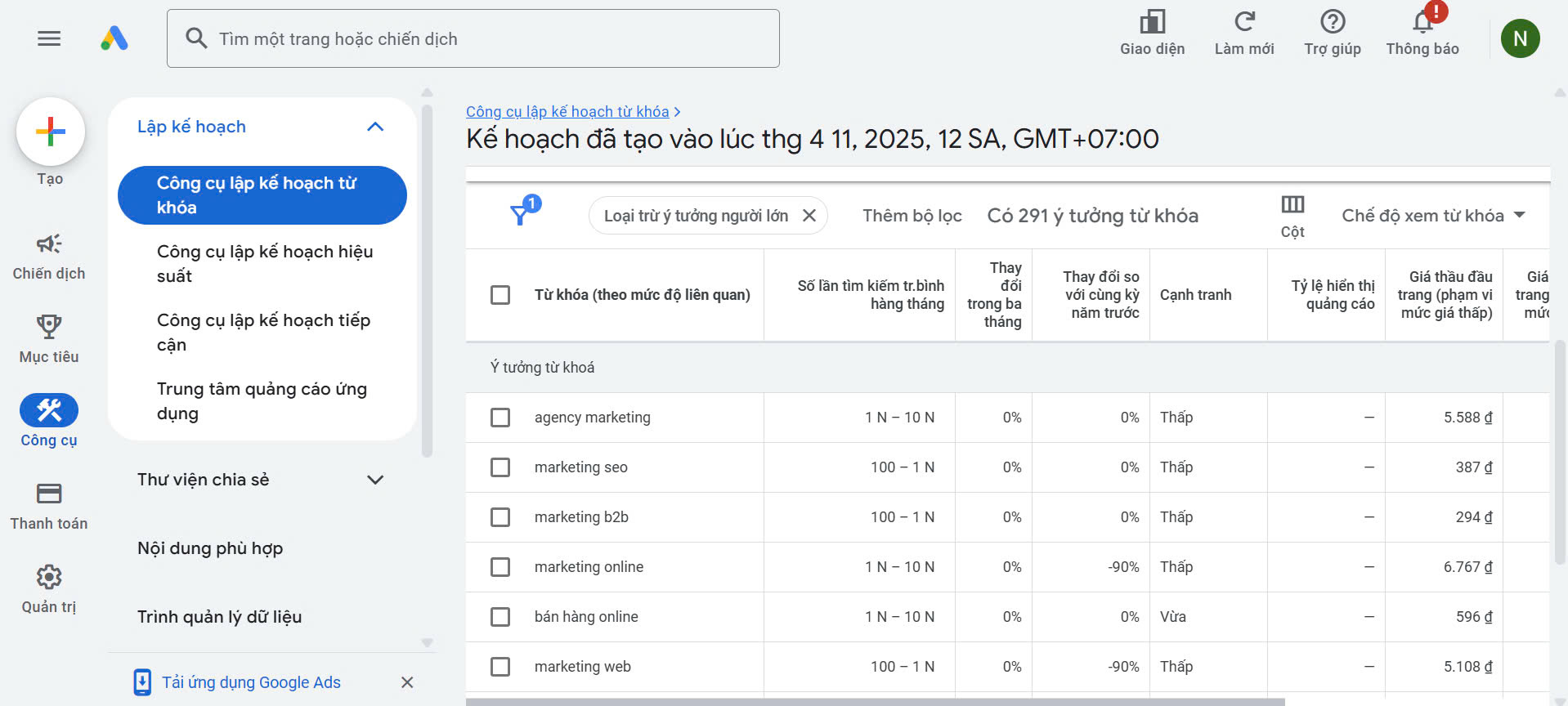Go to Chiến dịch in sidebar

coord(49,256)
